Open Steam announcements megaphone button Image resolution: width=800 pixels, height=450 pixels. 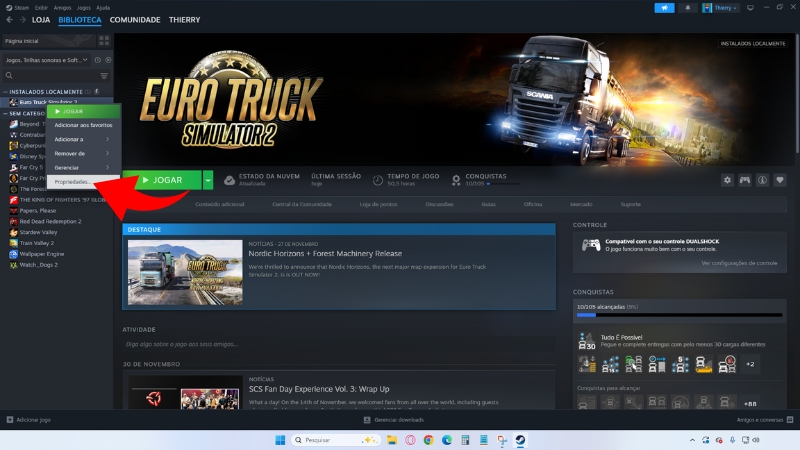tap(664, 8)
